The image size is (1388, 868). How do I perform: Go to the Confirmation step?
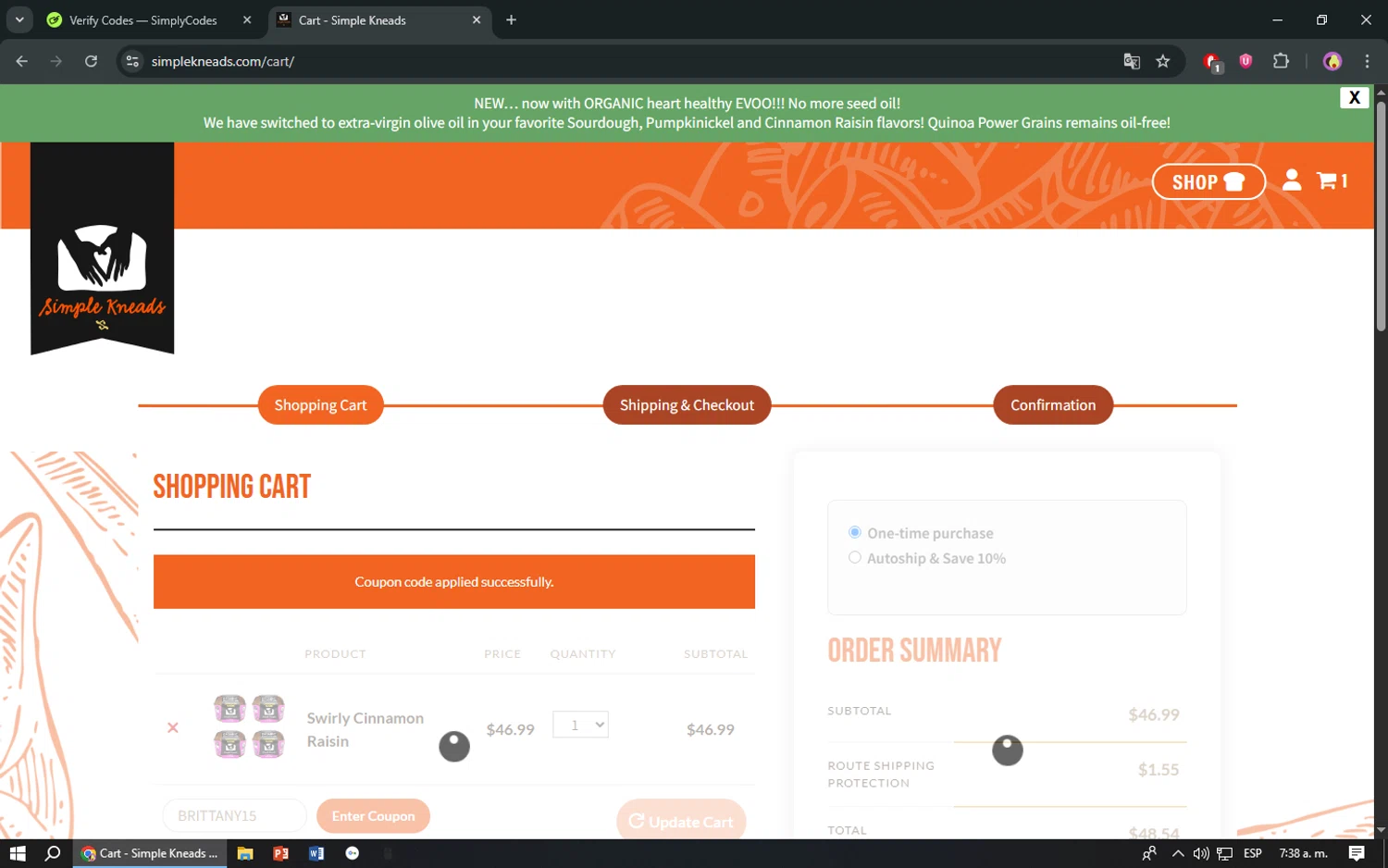(x=1053, y=405)
